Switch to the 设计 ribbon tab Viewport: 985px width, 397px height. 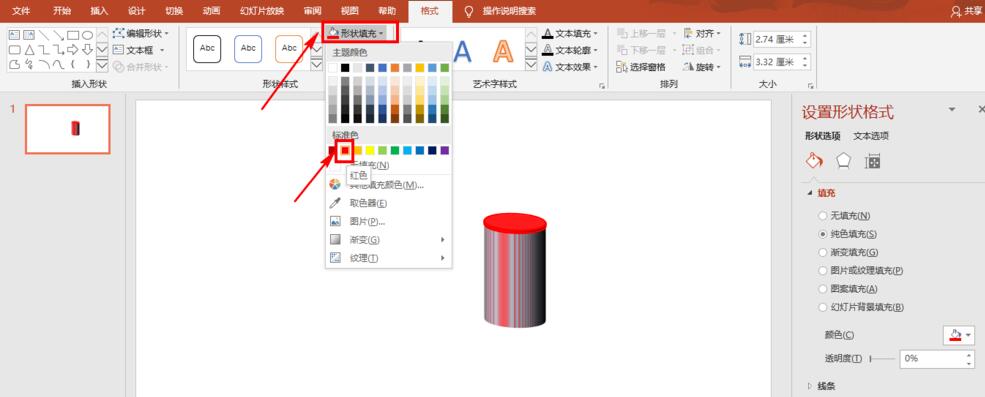[x=136, y=11]
